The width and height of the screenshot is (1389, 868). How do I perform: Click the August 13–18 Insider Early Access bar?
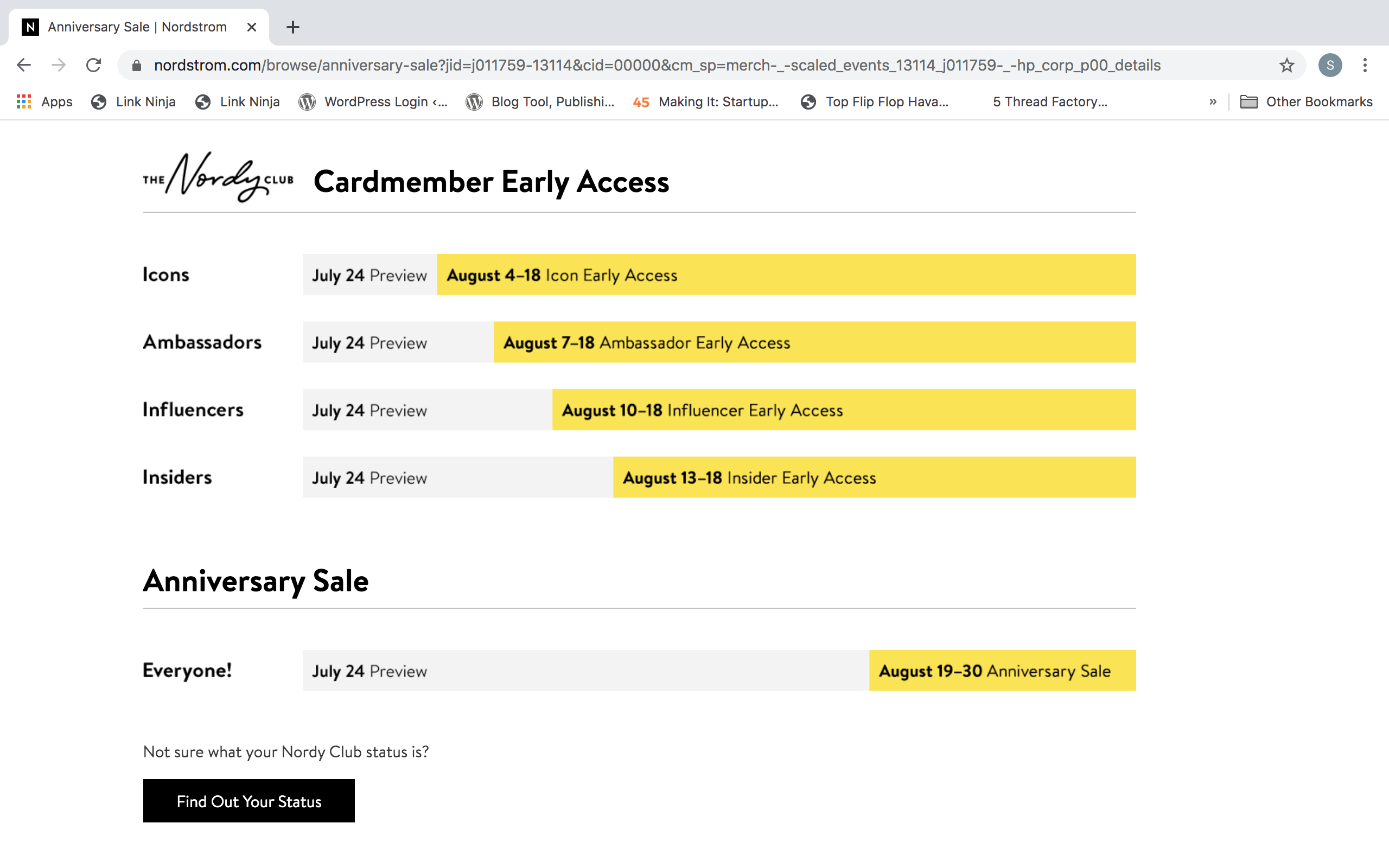[x=874, y=477]
